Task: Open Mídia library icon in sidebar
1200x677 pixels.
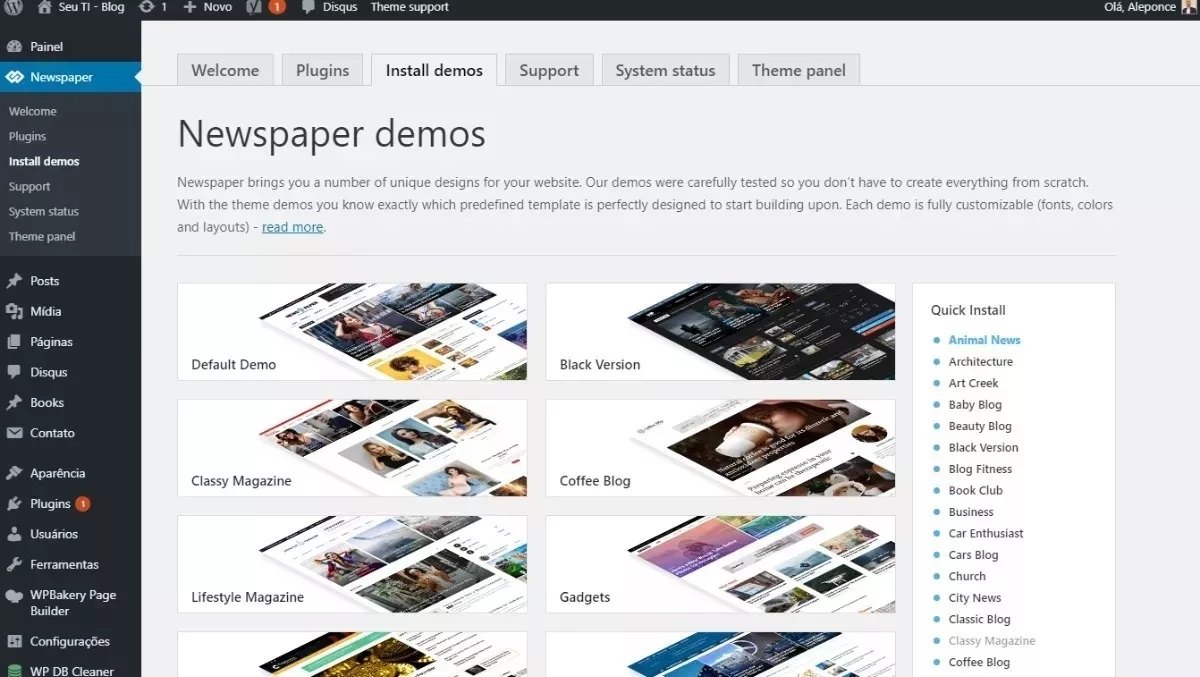Action: click(14, 311)
